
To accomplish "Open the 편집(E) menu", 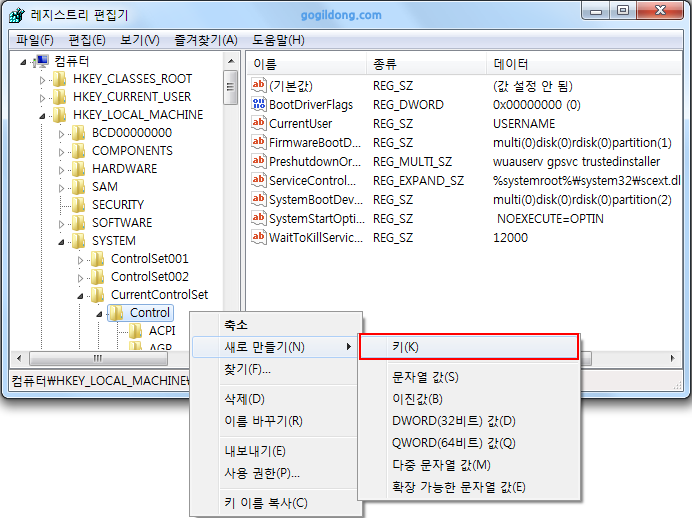I will (x=87, y=40).
